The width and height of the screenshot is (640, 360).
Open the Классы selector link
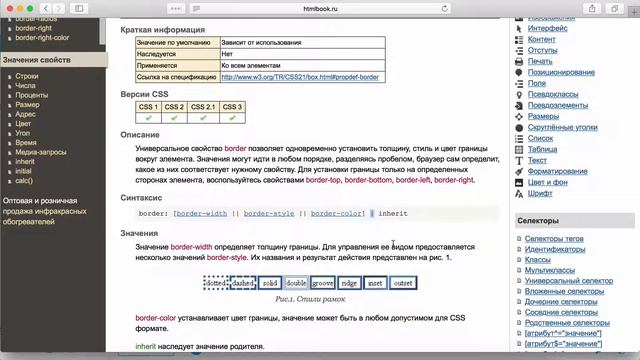538,260
